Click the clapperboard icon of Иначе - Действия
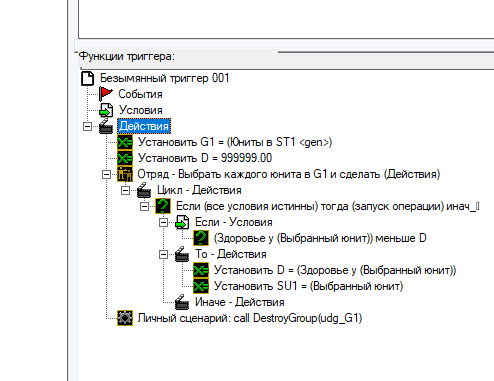 (x=182, y=302)
